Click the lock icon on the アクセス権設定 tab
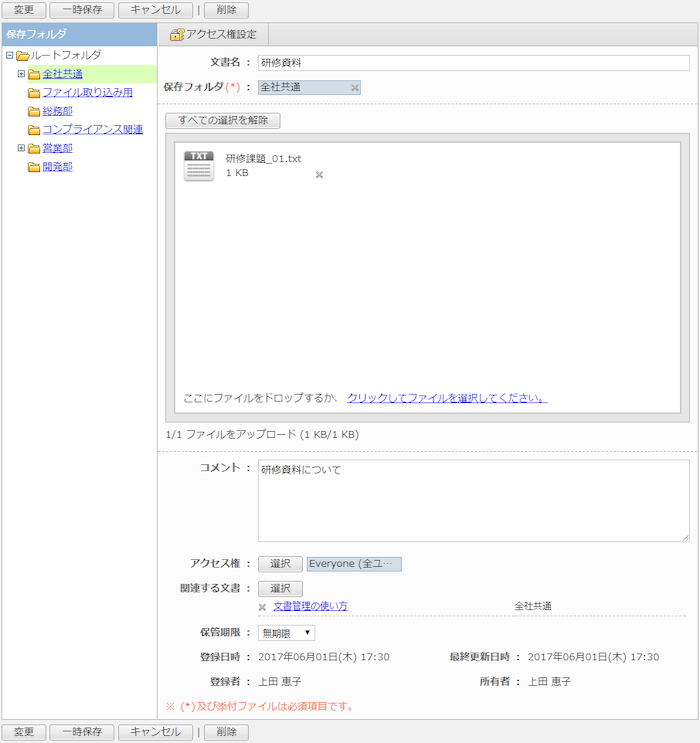Viewport: 700px width, 743px height. [x=177, y=35]
